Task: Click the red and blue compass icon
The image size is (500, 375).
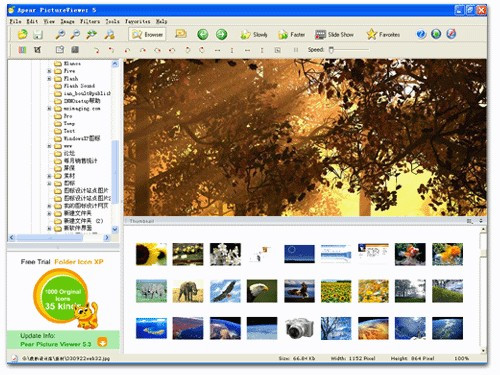Action: pos(451,34)
